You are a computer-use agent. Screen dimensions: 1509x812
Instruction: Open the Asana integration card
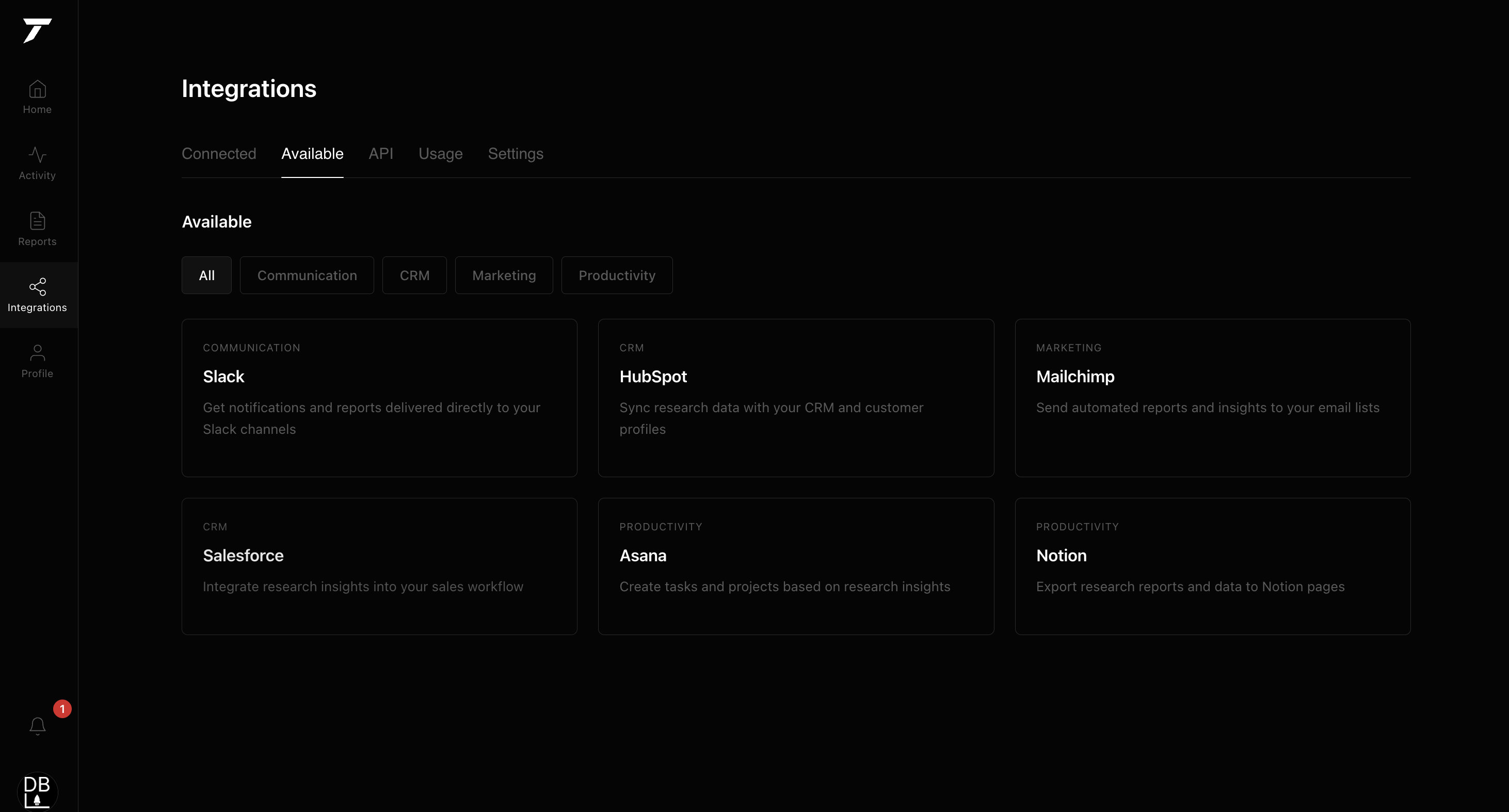click(x=795, y=566)
